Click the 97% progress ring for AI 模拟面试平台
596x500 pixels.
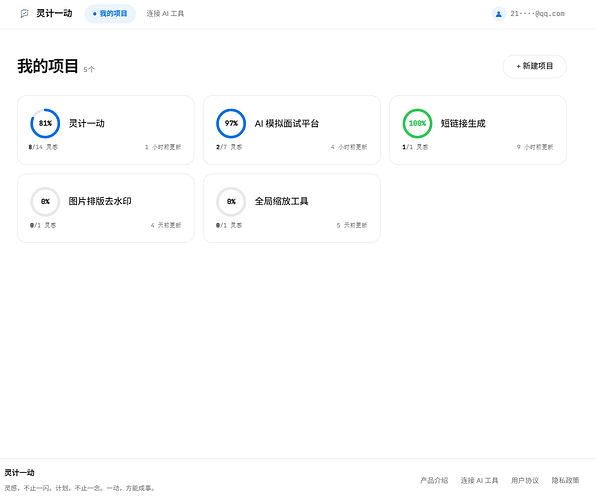(231, 123)
